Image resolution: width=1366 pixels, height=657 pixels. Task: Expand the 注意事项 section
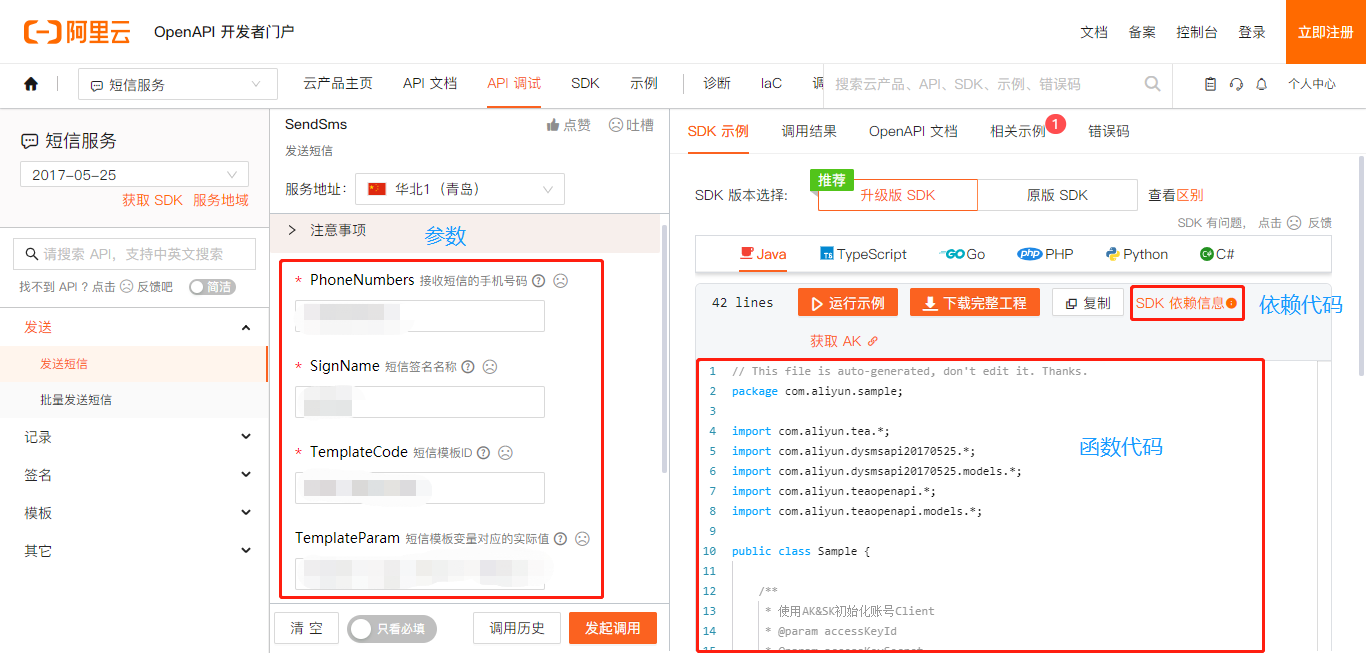pyautogui.click(x=465, y=230)
